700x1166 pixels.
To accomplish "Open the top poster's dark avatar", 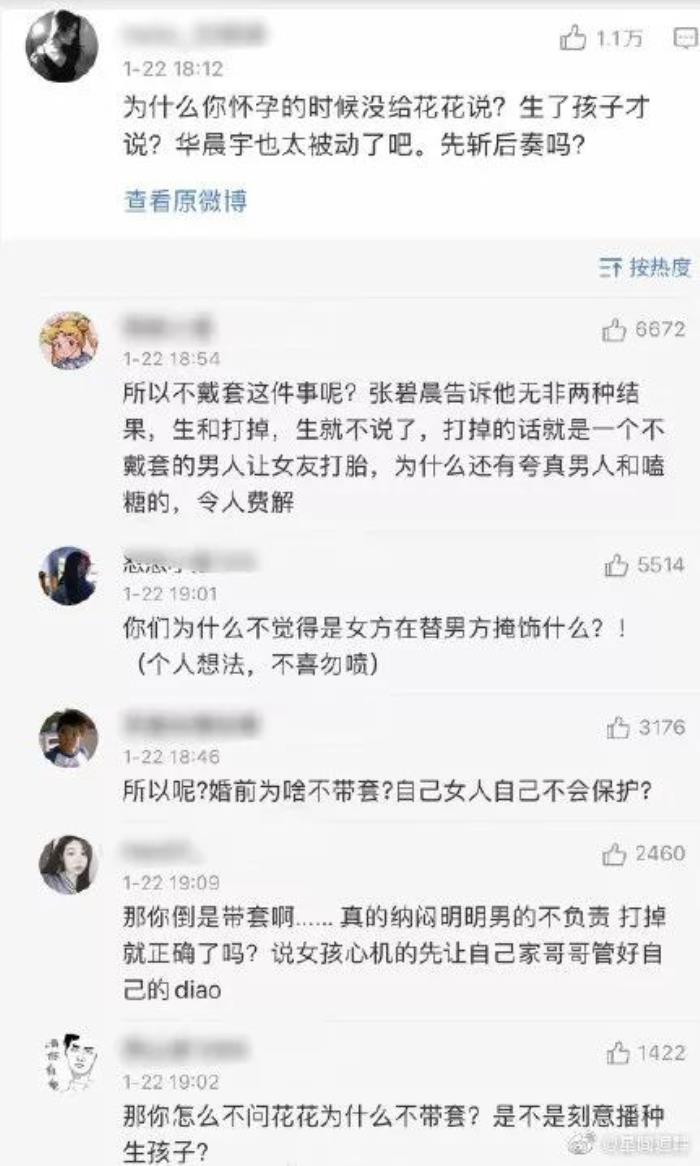I will [x=62, y=46].
